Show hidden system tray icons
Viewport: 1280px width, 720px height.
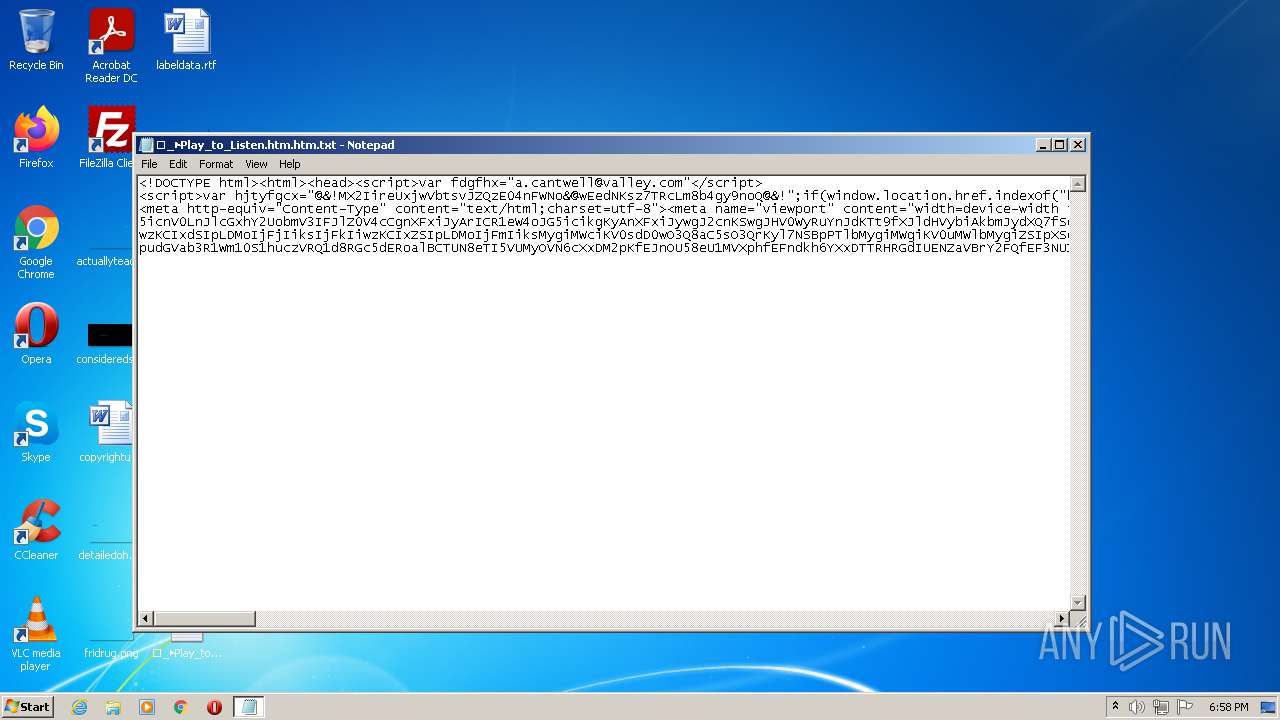(1115, 707)
